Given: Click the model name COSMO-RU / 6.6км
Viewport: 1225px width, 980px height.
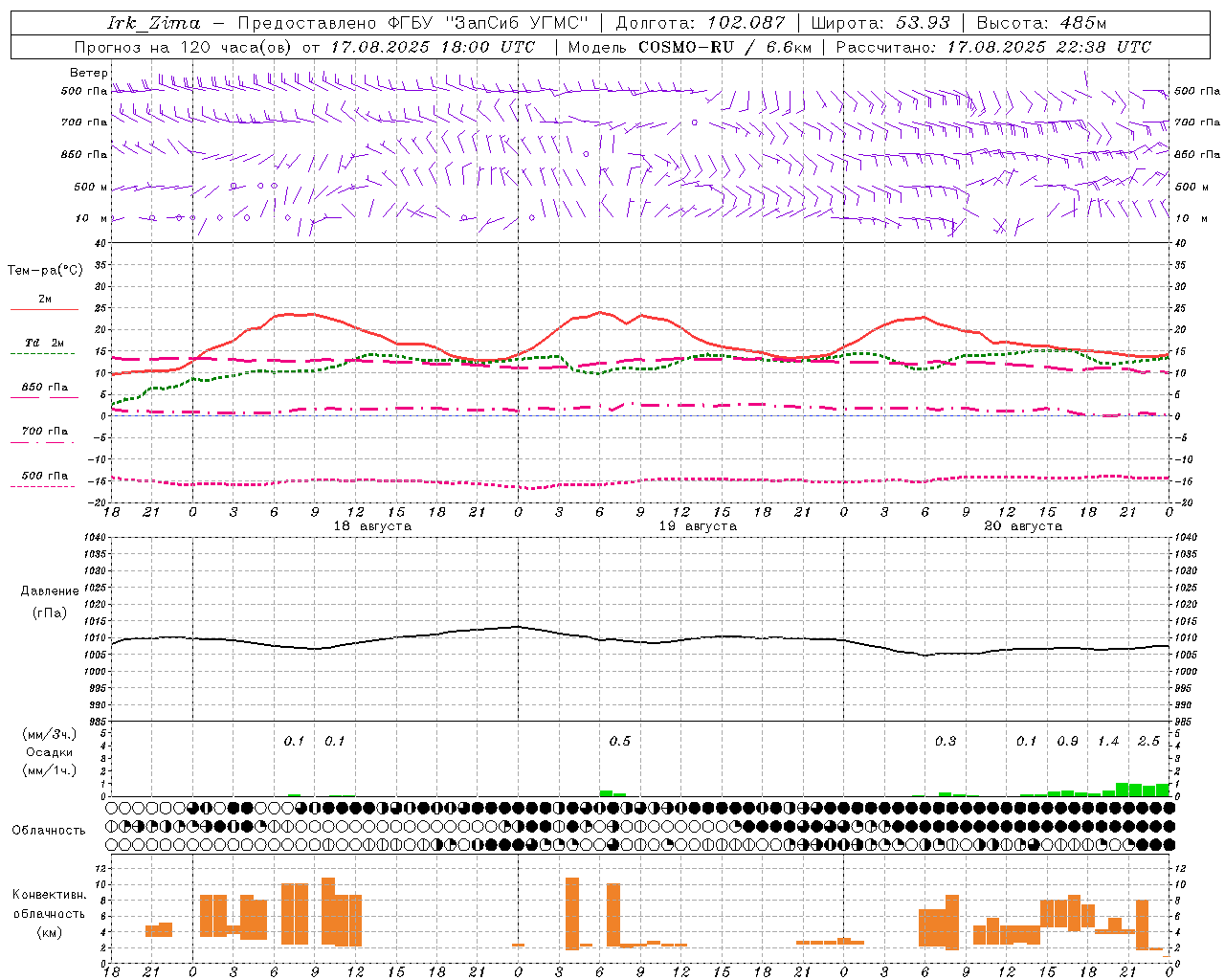Looking at the screenshot, I should coord(725,47).
